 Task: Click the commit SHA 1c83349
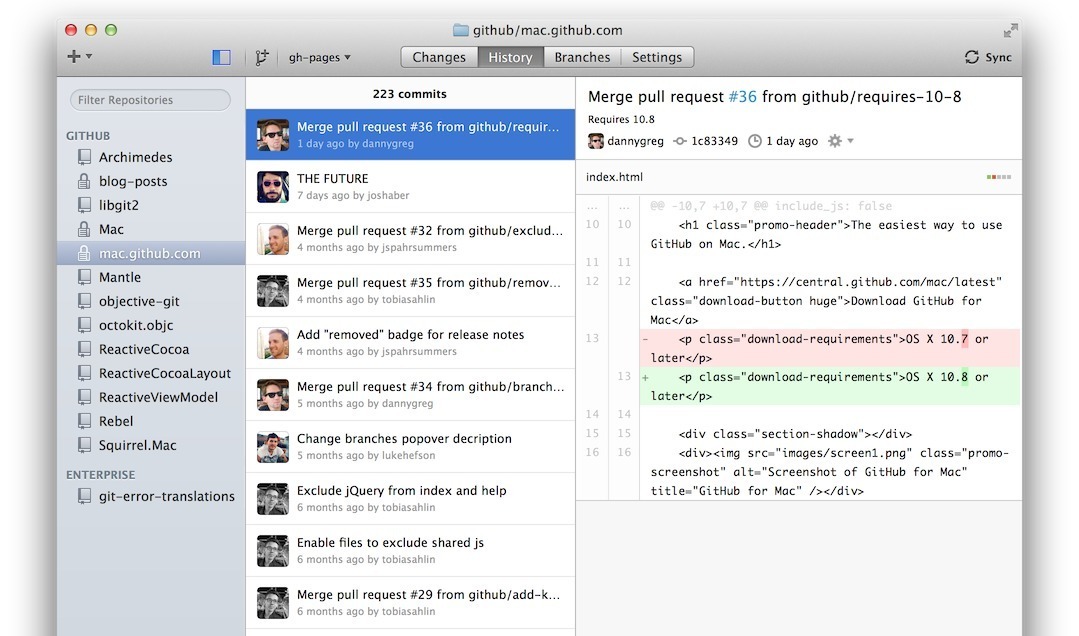coord(714,141)
